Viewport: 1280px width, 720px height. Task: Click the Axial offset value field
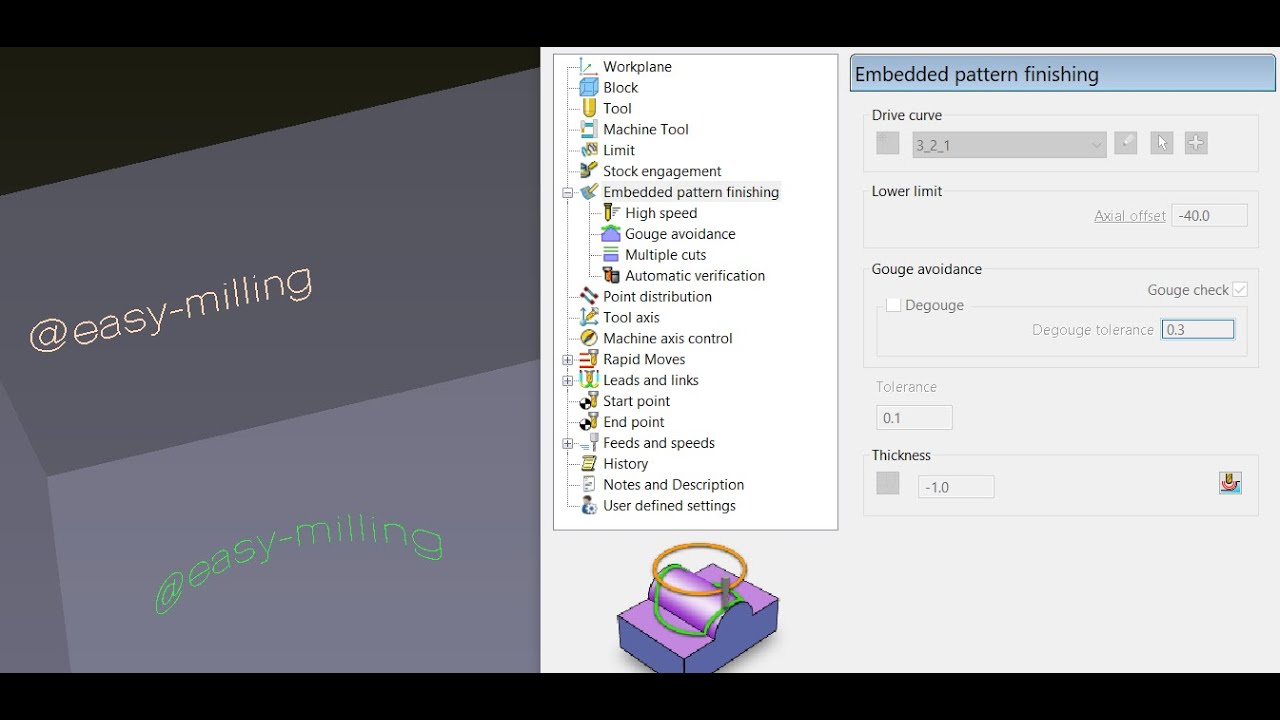coord(1209,215)
